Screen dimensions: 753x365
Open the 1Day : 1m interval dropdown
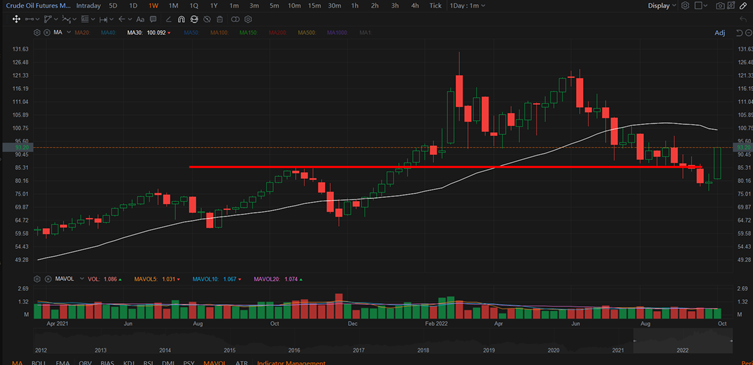(467, 6)
